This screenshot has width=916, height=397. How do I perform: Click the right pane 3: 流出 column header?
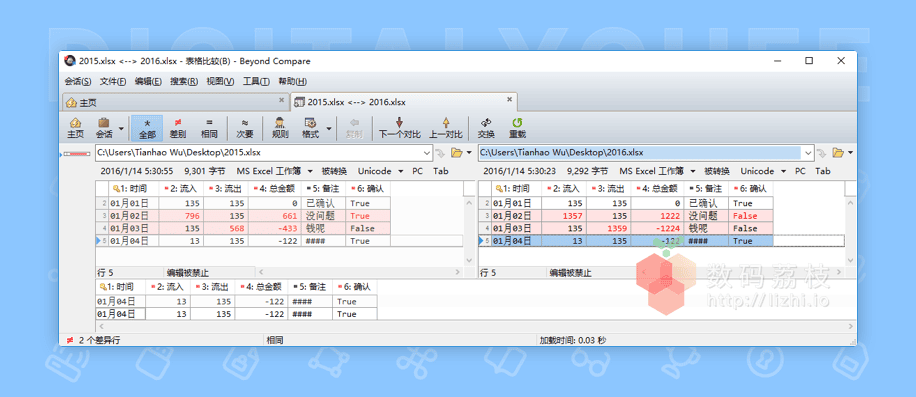point(609,189)
